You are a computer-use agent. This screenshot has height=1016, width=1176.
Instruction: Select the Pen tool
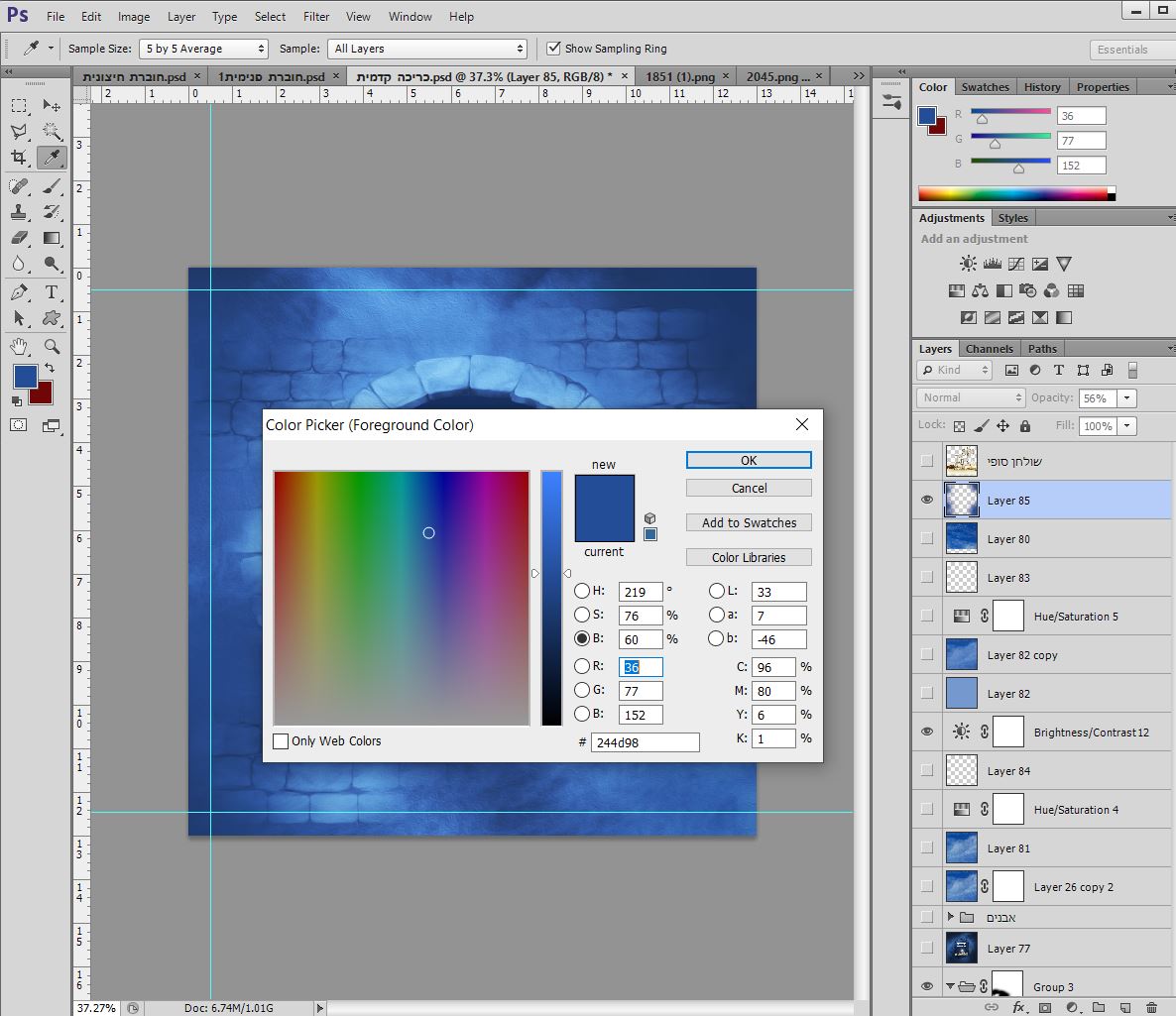[x=19, y=292]
